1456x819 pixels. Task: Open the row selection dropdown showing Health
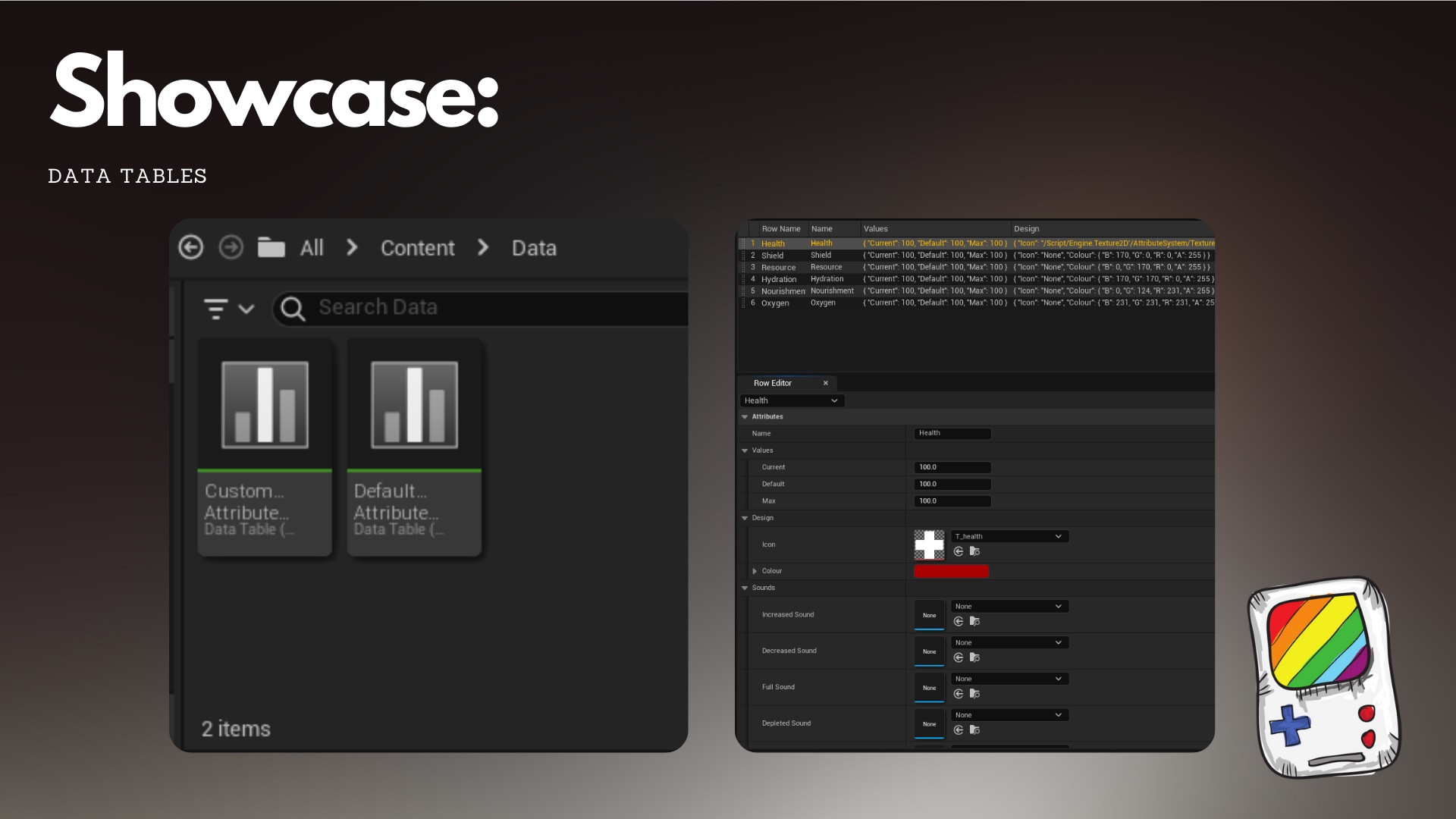pos(792,400)
